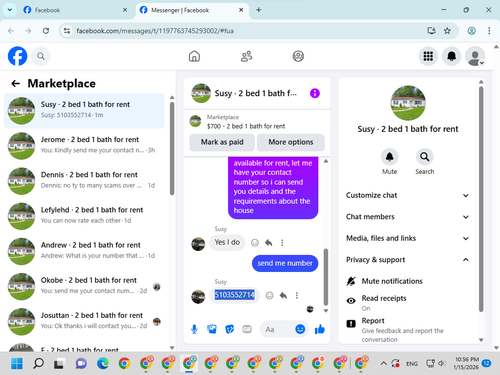Screen dimensions: 500x375
Task: Open Chrome tab search dropdown
Action: point(10,10)
